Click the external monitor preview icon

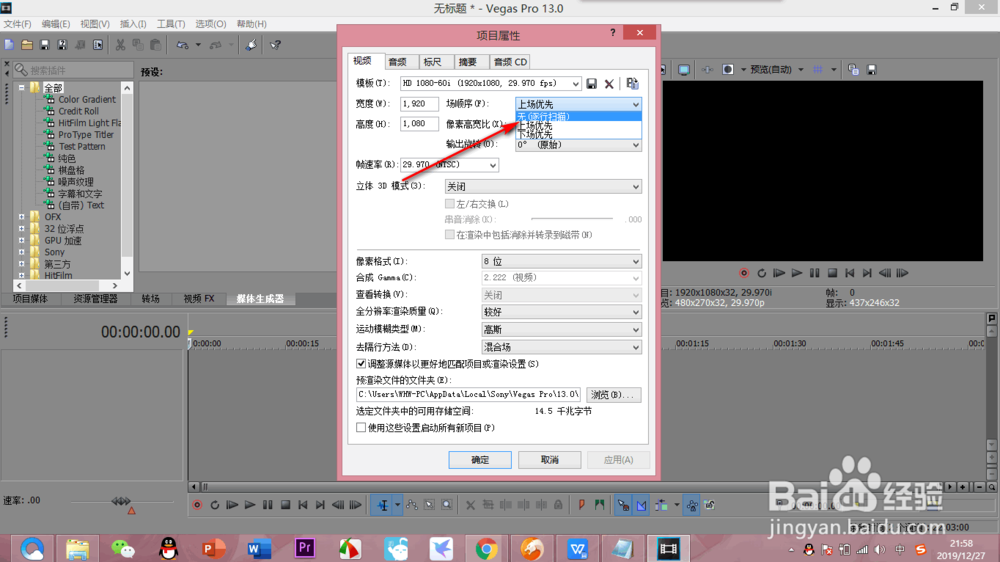tap(684, 70)
